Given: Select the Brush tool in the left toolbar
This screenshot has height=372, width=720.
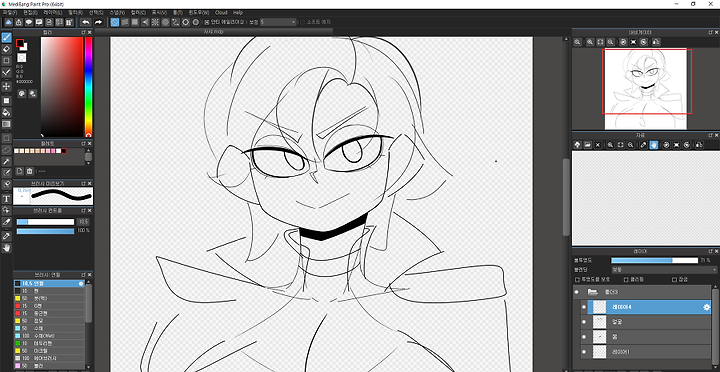Looking at the screenshot, I should 6,37.
